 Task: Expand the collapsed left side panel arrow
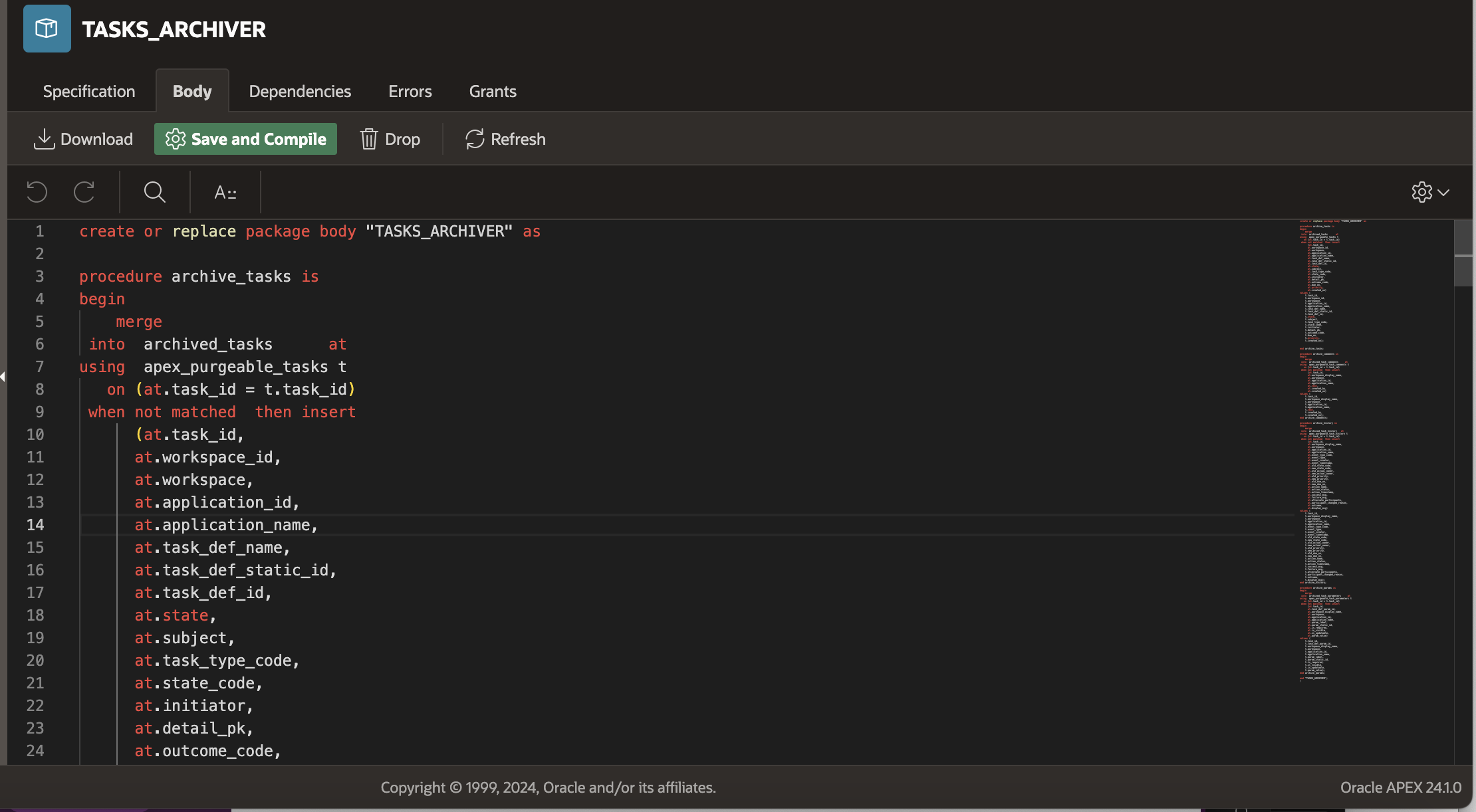click(3, 377)
